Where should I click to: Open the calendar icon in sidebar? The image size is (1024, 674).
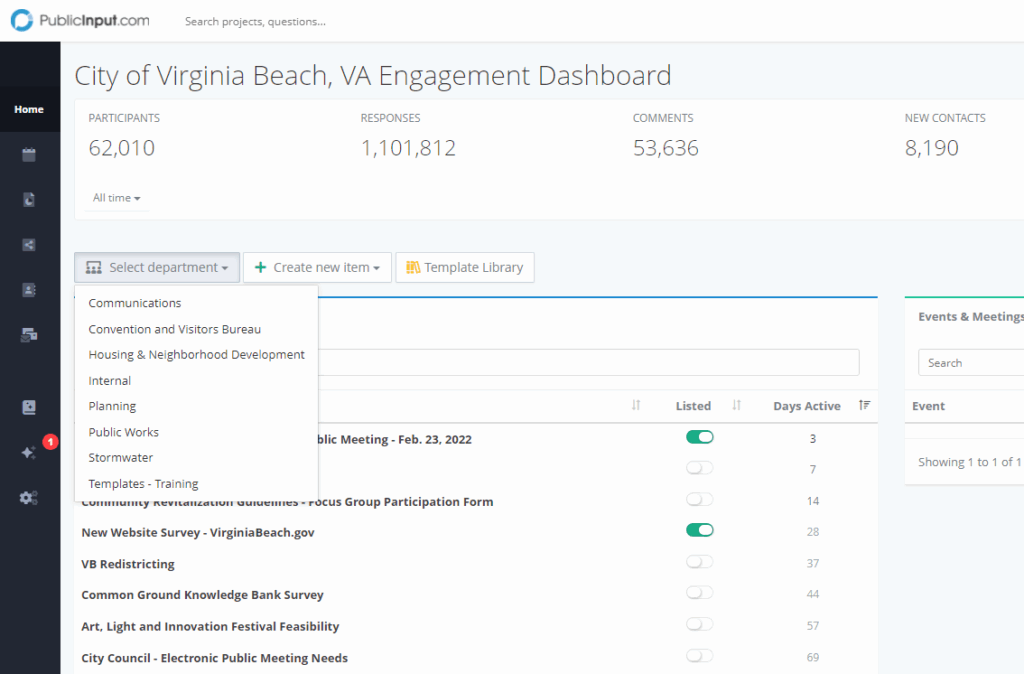tap(29, 155)
